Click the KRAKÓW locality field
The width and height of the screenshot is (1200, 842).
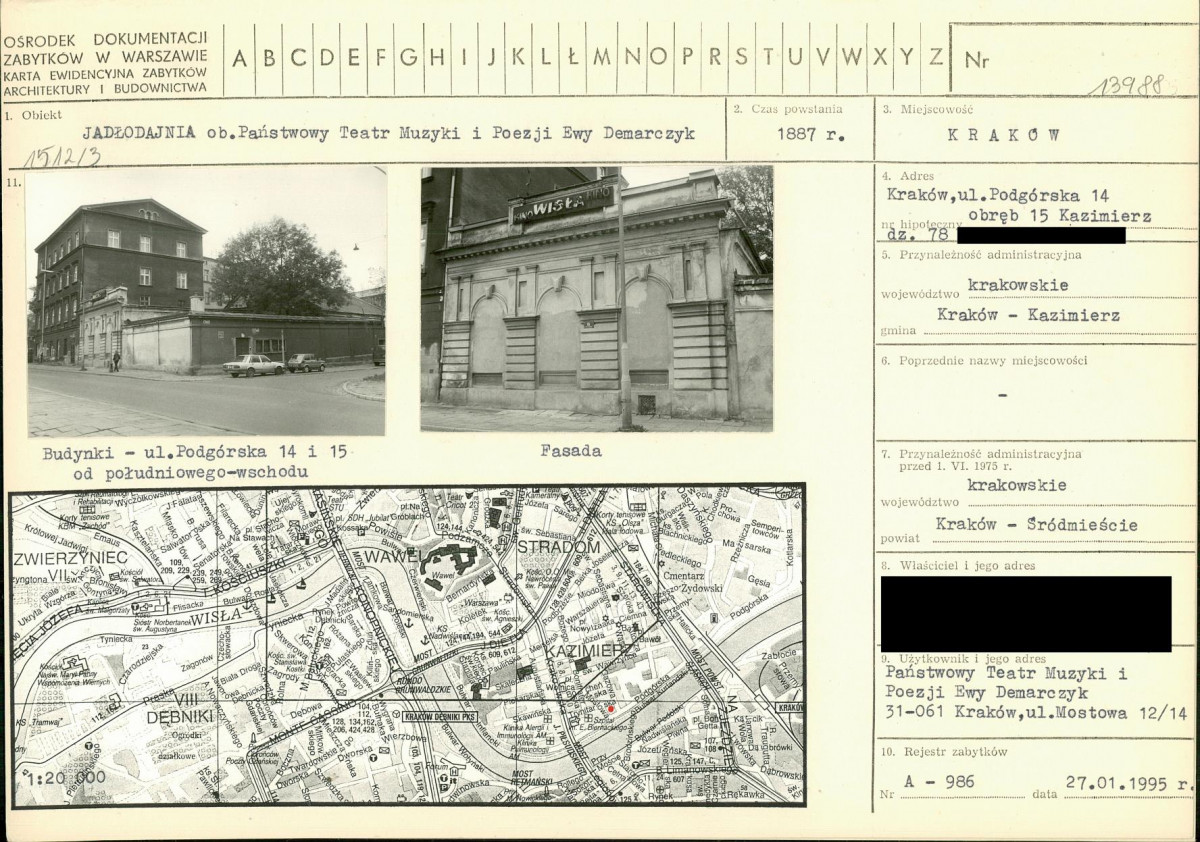click(x=1004, y=134)
